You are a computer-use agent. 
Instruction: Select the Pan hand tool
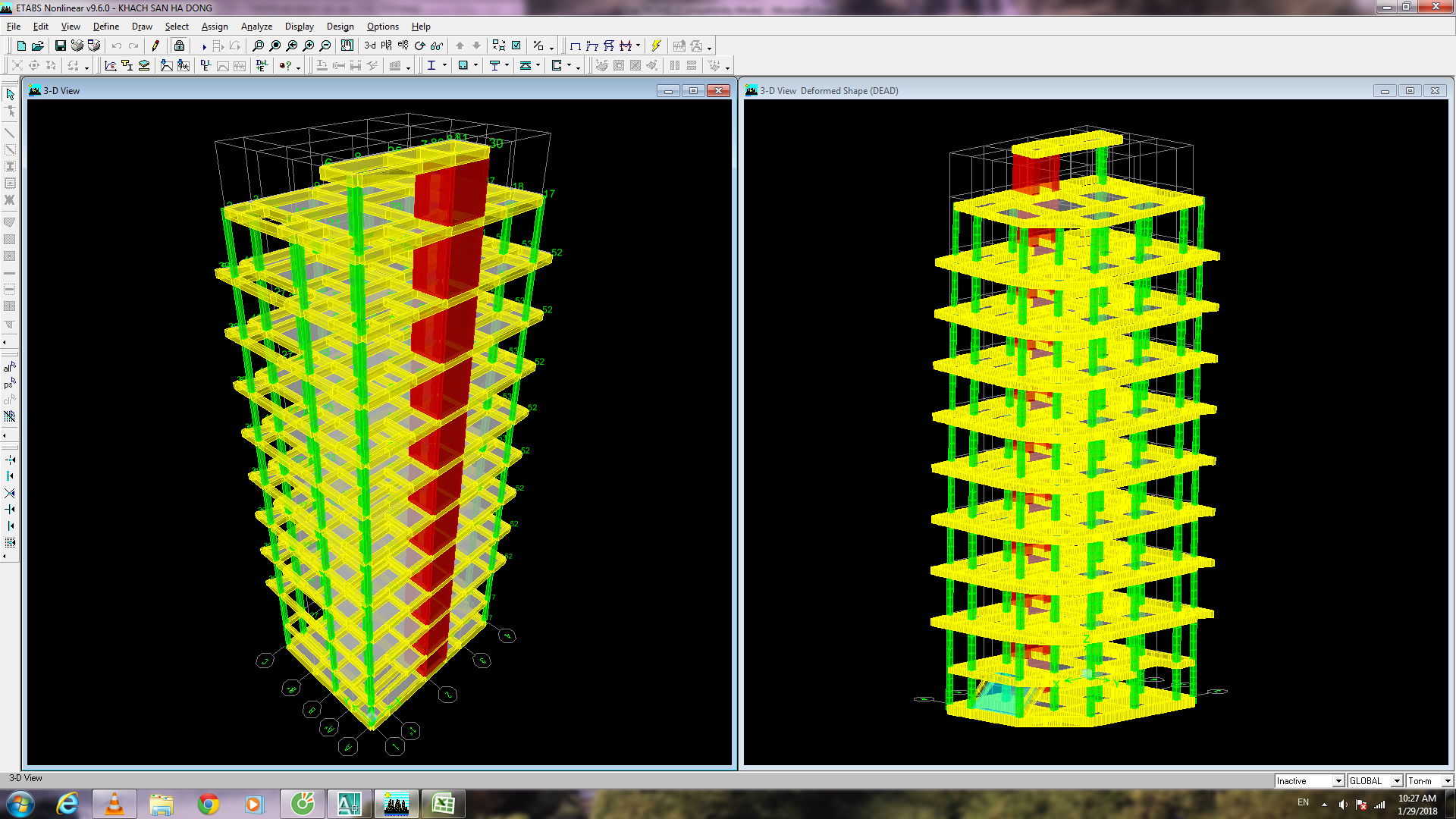[347, 46]
